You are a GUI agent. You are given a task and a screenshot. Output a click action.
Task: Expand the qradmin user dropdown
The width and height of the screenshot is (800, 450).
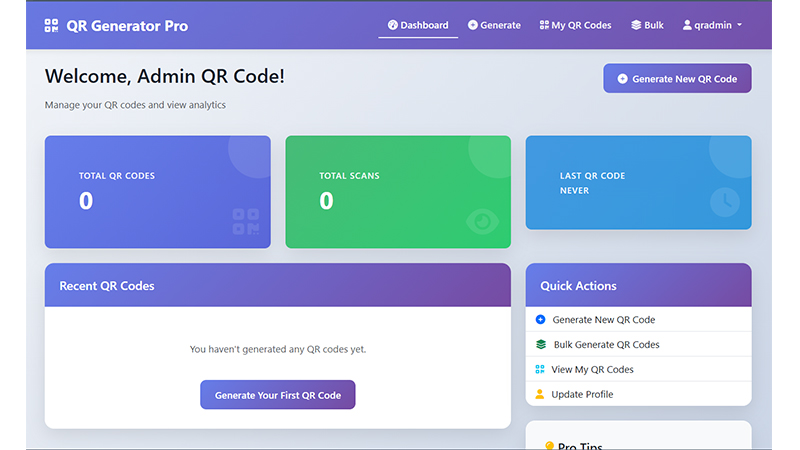(712, 25)
